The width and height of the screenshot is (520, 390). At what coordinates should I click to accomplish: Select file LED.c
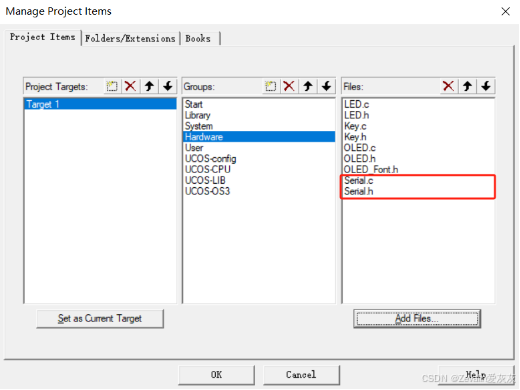(418, 104)
